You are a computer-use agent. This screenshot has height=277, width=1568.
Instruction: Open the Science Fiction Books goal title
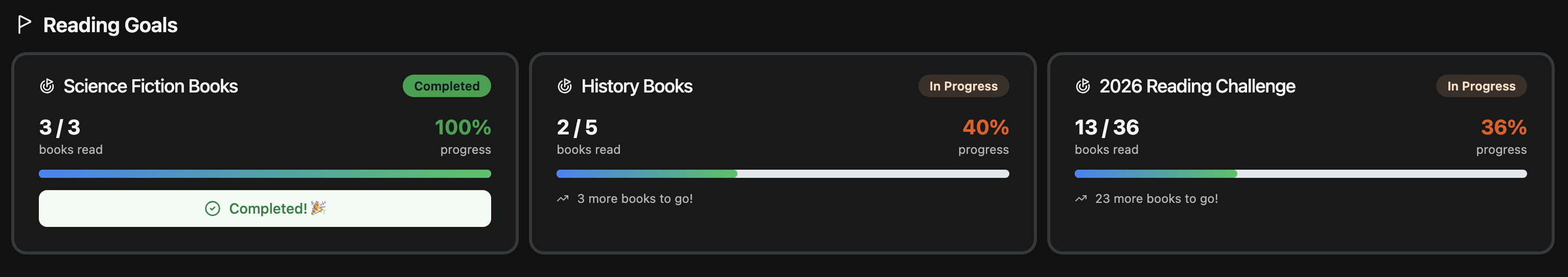point(150,86)
